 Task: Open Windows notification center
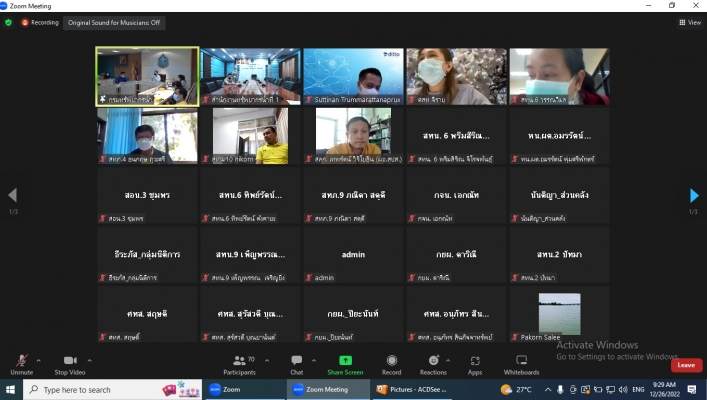click(x=692, y=390)
